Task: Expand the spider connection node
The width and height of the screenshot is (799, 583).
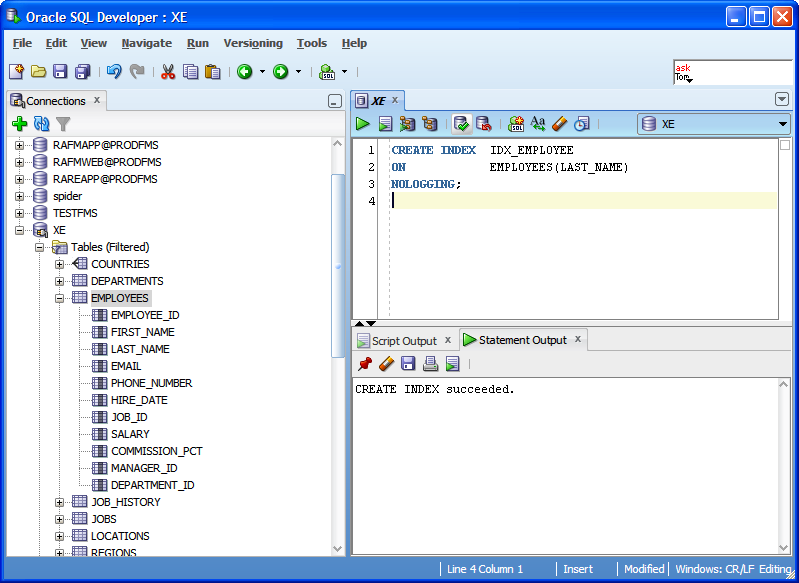Action: point(19,196)
